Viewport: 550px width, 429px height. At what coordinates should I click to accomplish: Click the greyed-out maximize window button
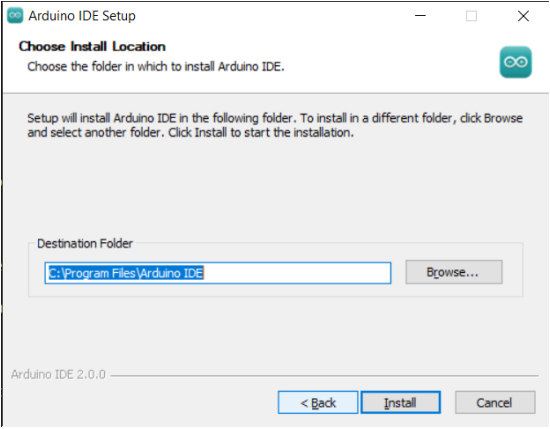pyautogui.click(x=471, y=16)
